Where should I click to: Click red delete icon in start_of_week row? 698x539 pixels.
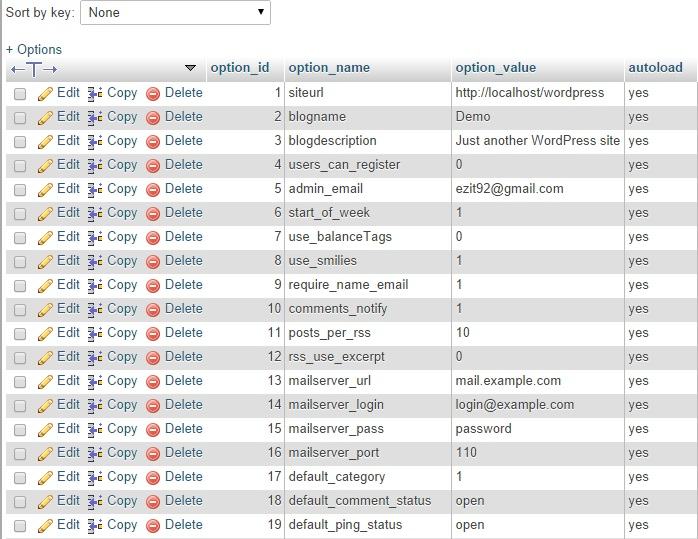(153, 214)
